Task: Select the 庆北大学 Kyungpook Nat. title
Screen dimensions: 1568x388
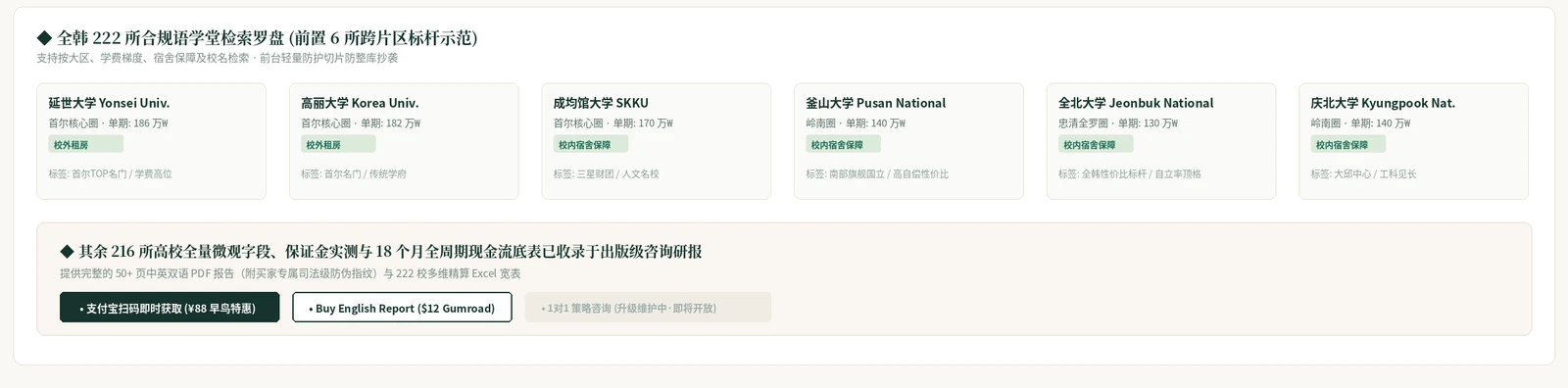Action: [x=1383, y=103]
